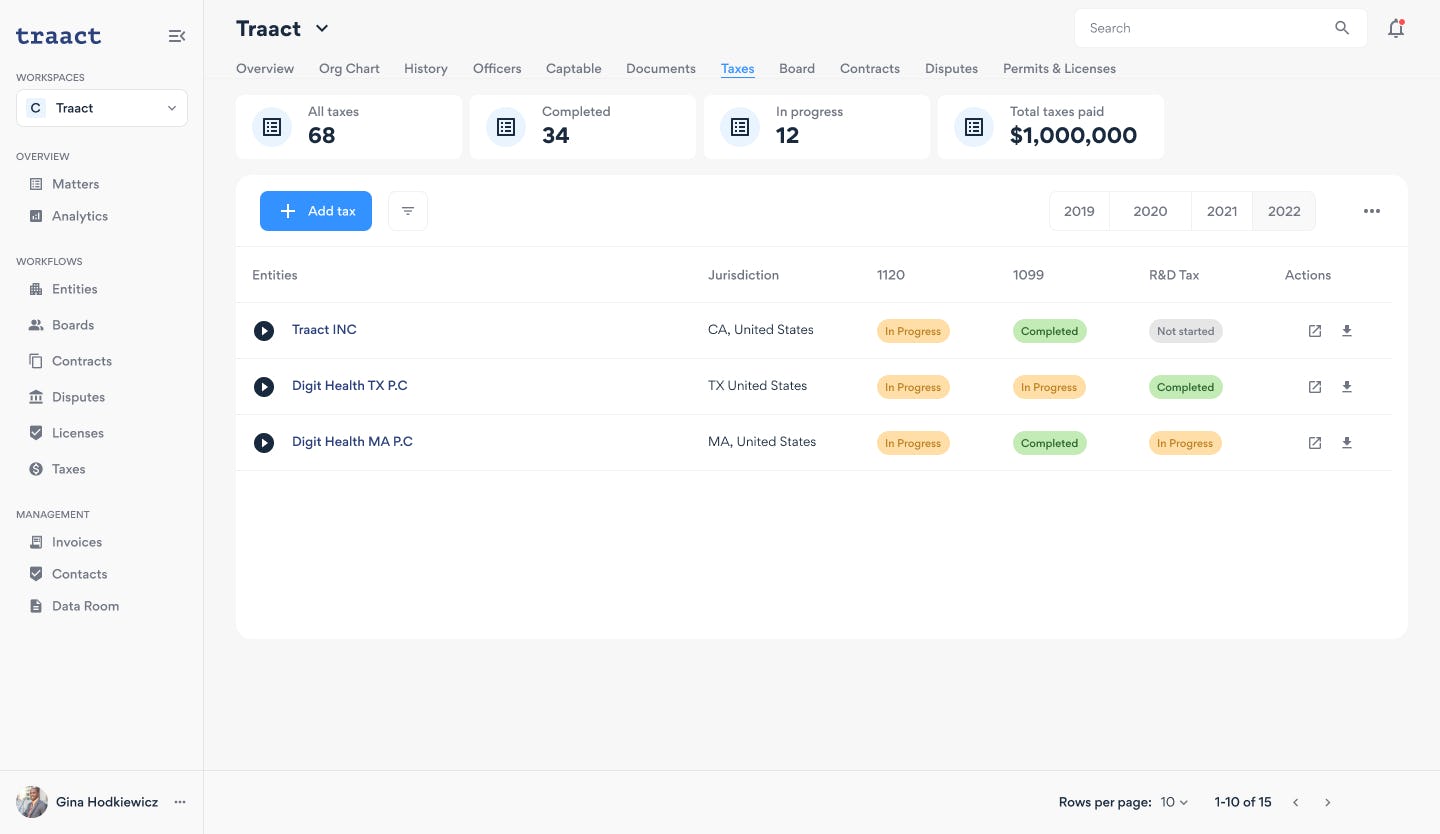Download tax documents for Traact INC
Image resolution: width=1440 pixels, height=834 pixels.
[1347, 331]
